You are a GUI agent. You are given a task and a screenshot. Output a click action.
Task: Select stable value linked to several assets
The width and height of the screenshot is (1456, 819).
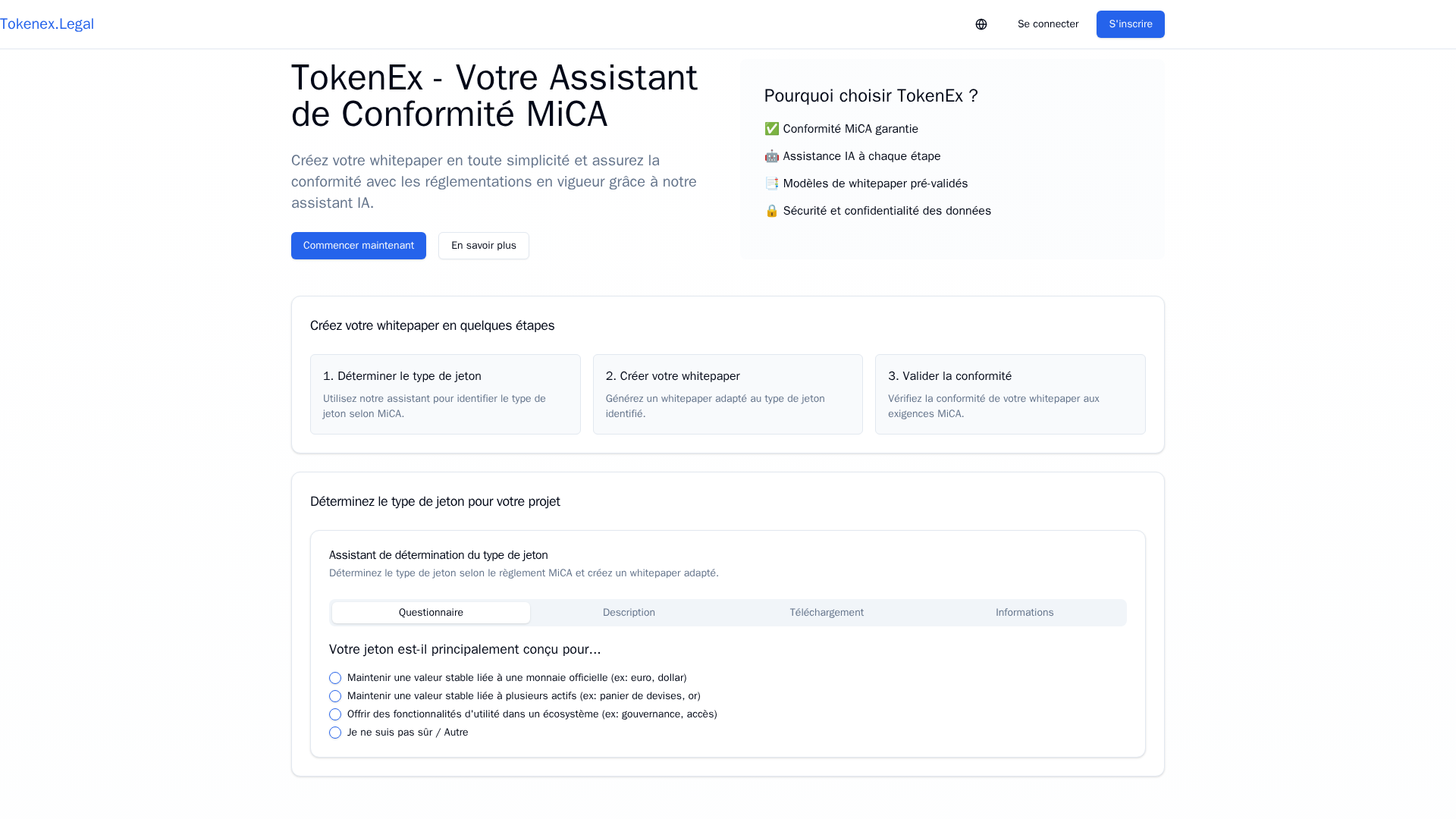point(335,696)
